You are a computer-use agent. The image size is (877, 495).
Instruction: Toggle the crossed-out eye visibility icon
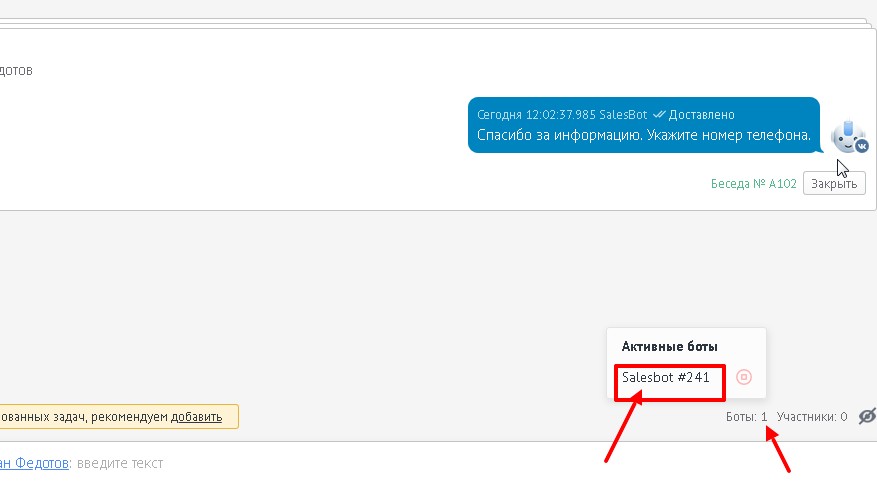click(867, 416)
